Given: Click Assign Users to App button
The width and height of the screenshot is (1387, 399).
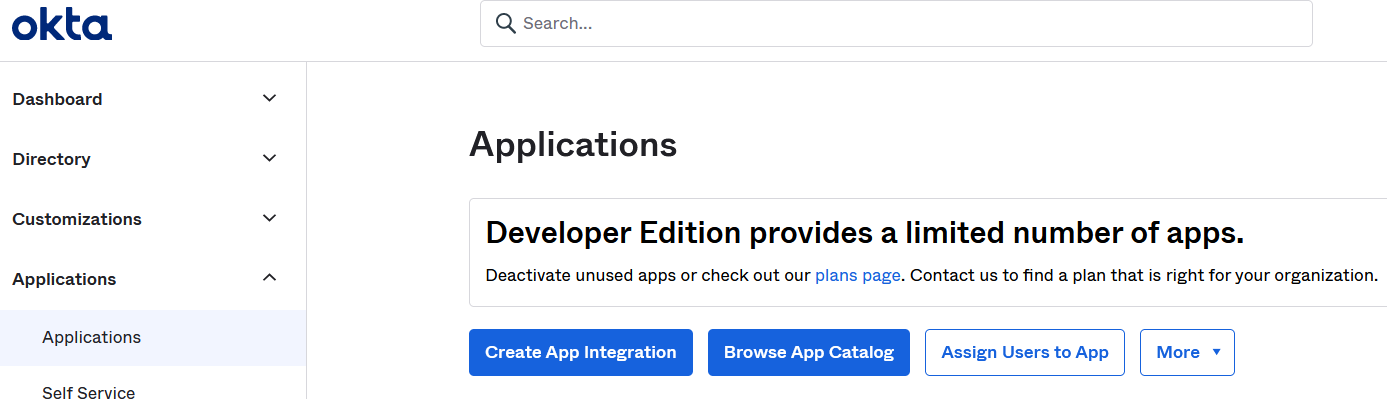Looking at the screenshot, I should (1025, 352).
